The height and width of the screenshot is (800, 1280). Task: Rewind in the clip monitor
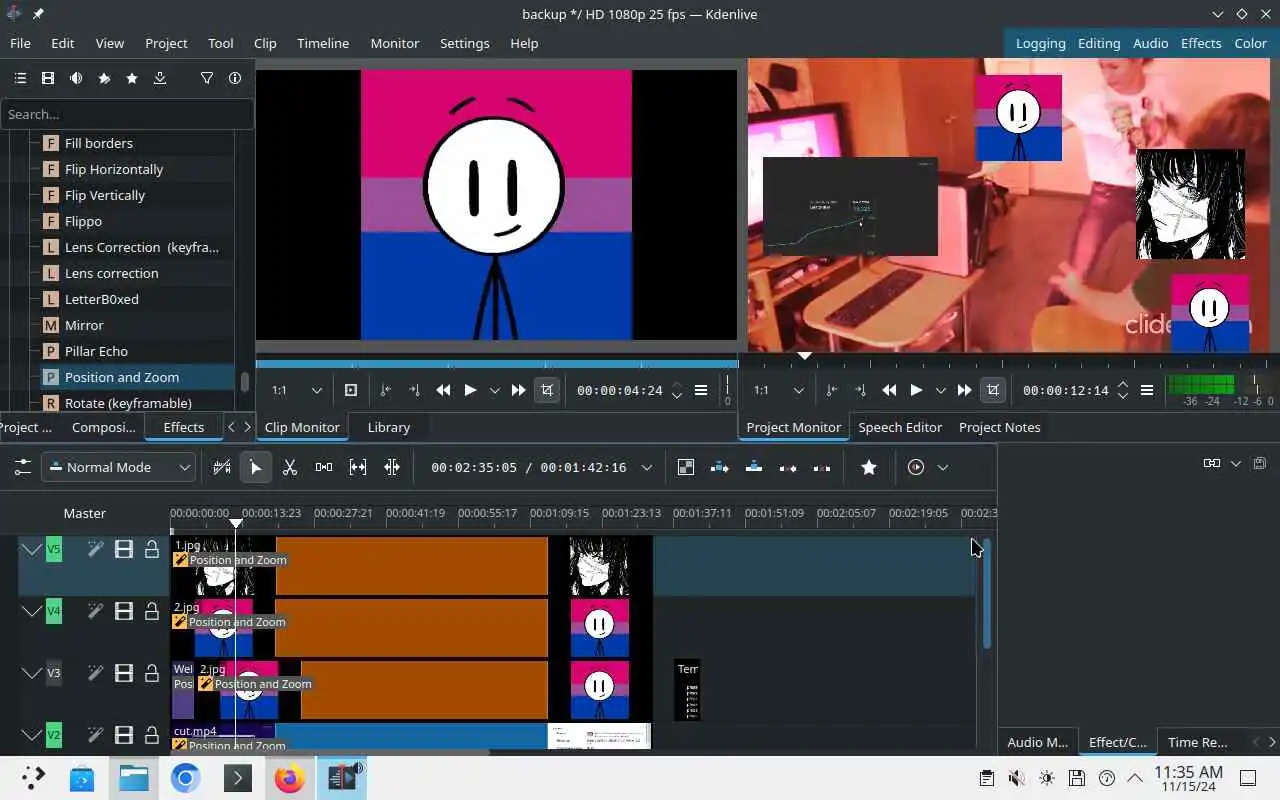[x=443, y=390]
